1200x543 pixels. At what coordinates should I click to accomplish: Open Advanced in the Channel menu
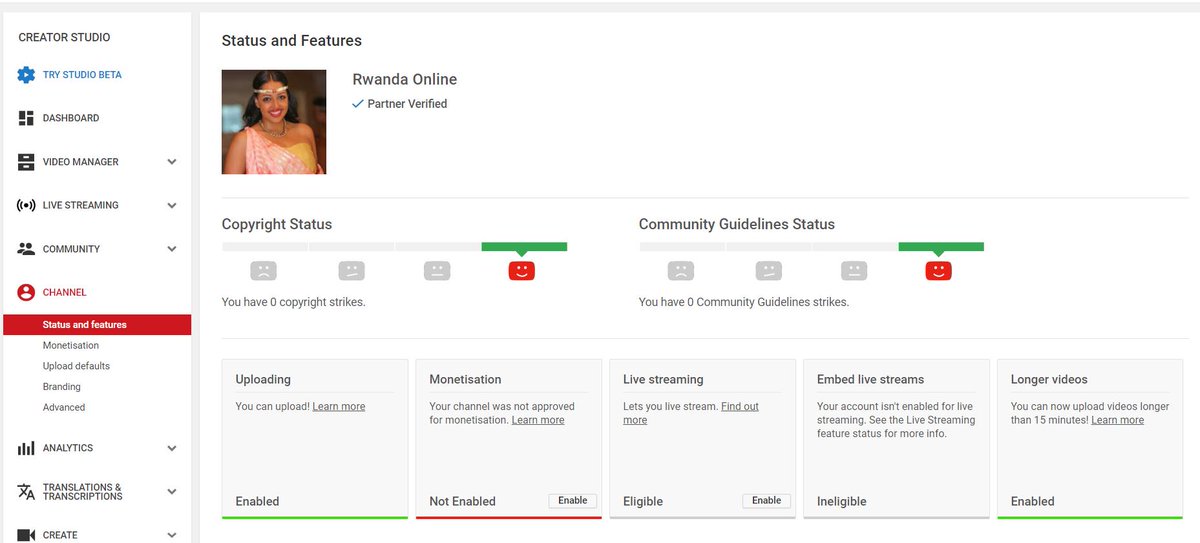64,407
